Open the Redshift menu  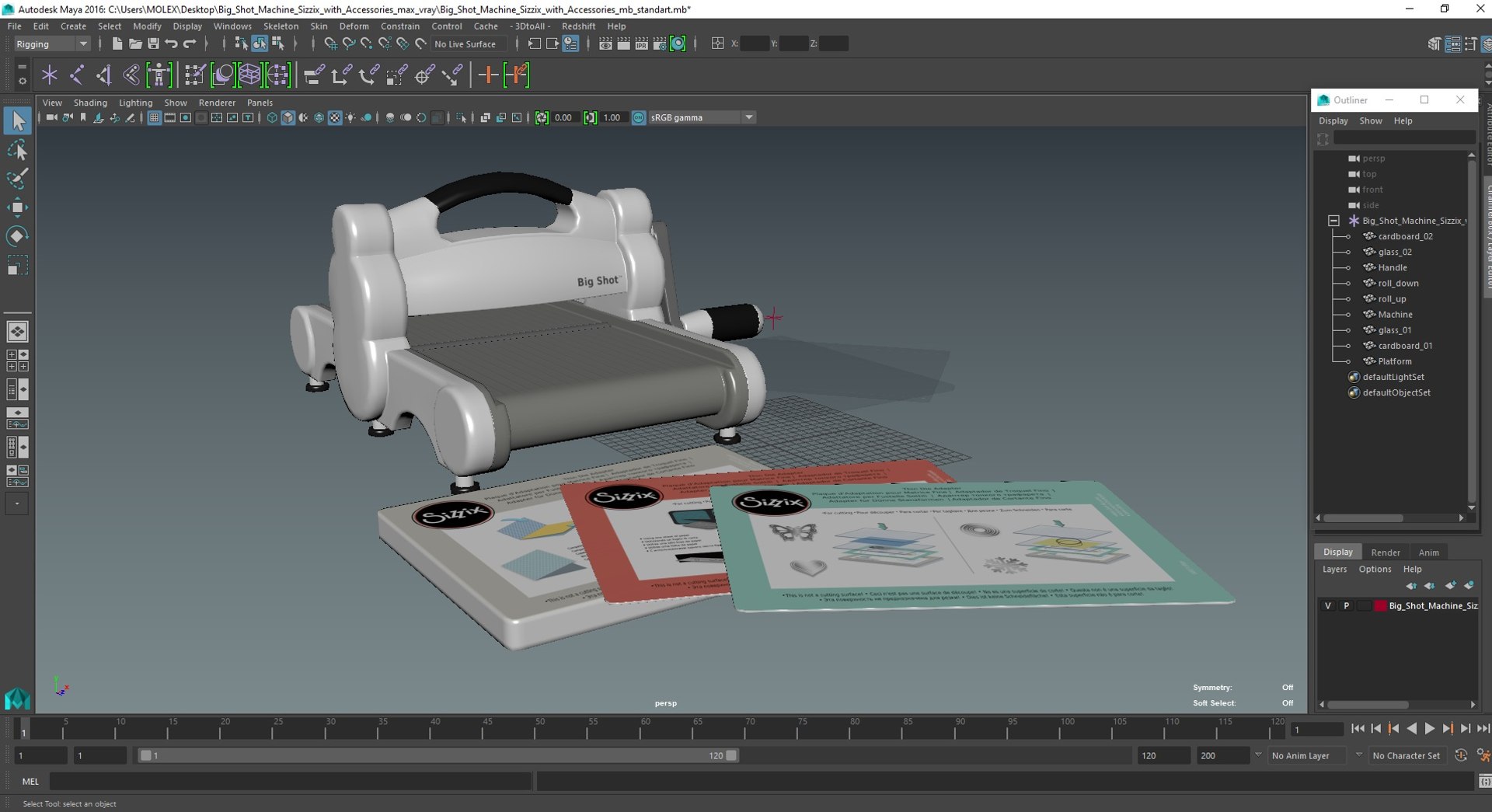click(578, 26)
